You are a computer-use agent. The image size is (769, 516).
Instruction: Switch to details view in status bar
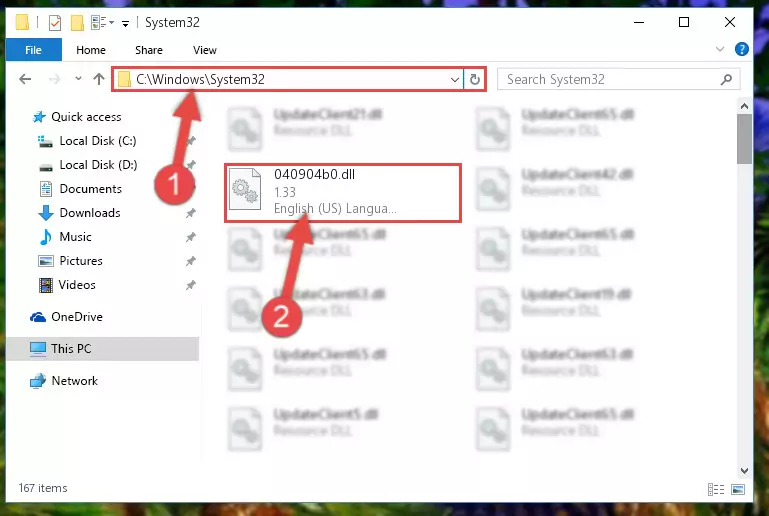point(716,489)
